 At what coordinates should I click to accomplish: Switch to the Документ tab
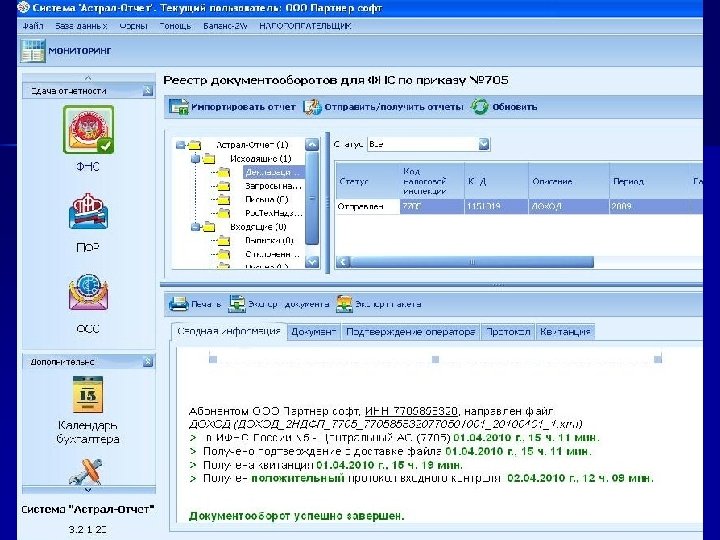click(x=314, y=332)
